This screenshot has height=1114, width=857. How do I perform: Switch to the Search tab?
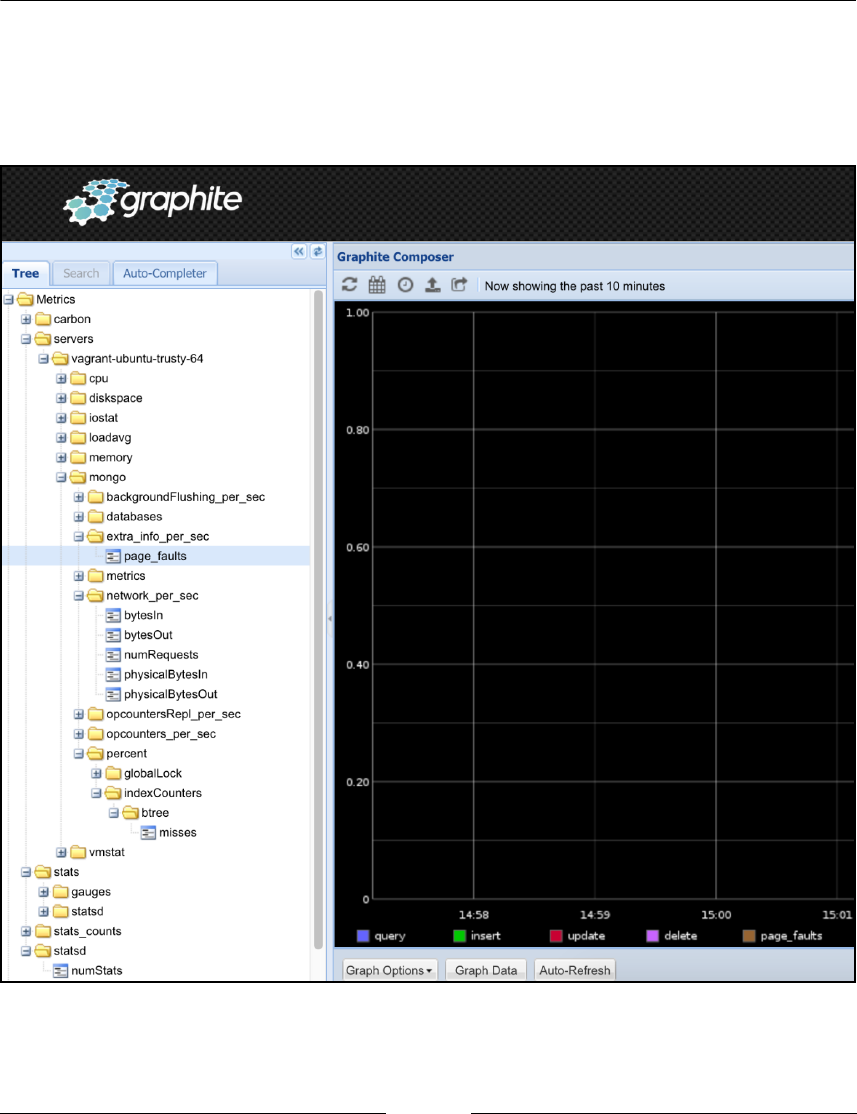[x=81, y=274]
